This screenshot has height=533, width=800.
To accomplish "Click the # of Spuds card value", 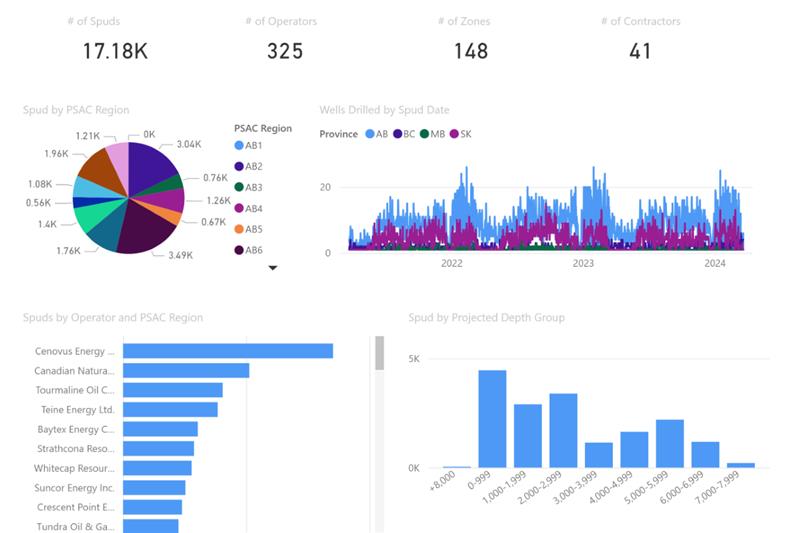I will [115, 50].
